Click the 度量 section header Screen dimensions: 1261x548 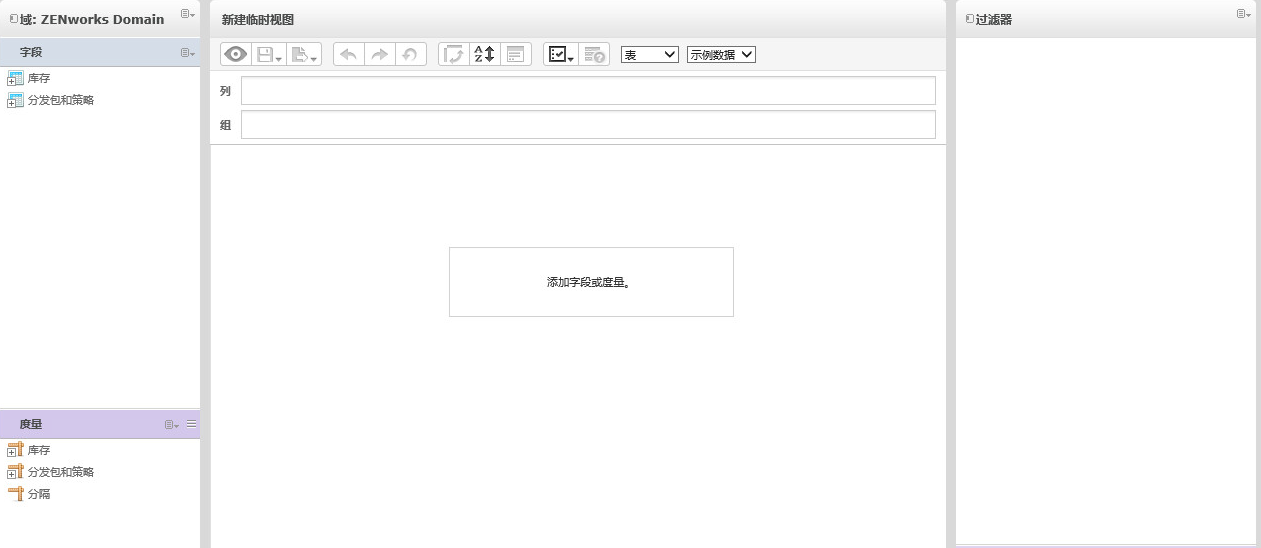[100, 424]
